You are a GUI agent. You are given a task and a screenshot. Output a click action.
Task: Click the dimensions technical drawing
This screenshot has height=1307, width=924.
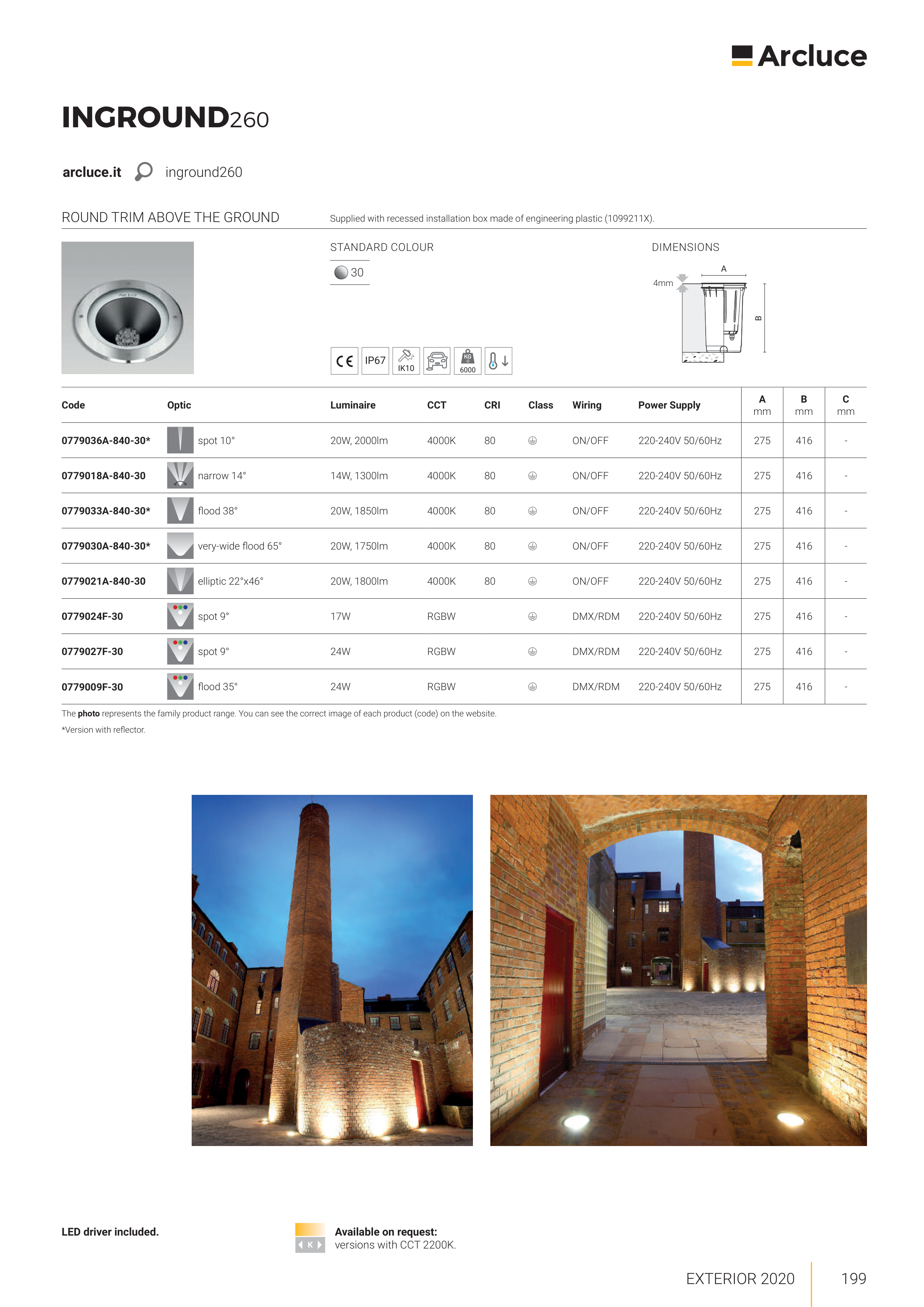coord(718,316)
